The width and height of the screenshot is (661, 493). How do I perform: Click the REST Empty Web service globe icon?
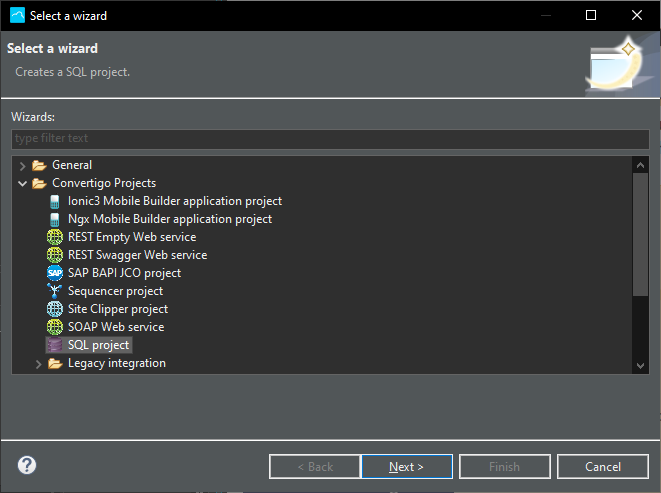coord(55,237)
